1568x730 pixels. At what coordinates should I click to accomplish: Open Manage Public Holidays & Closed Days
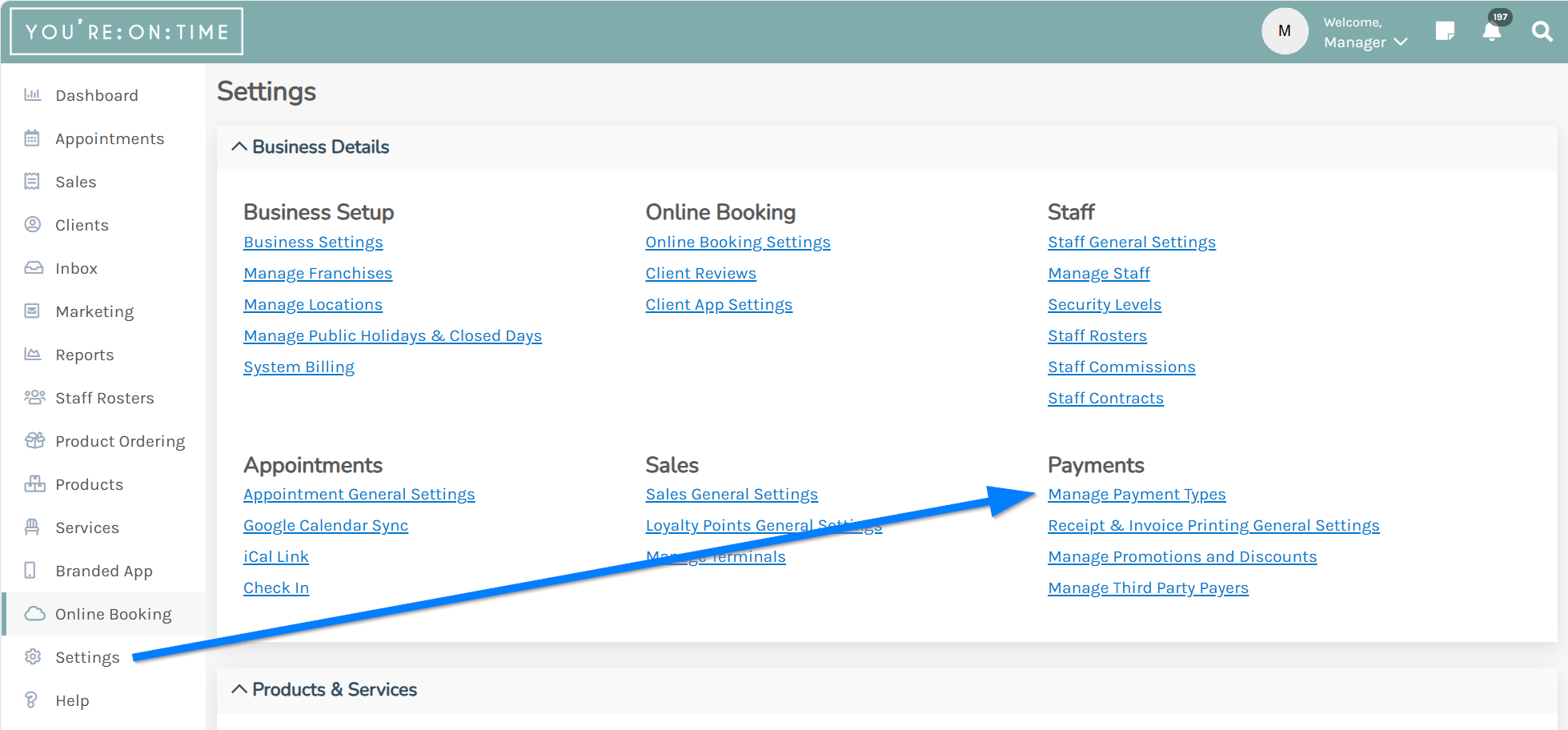pyautogui.click(x=392, y=335)
